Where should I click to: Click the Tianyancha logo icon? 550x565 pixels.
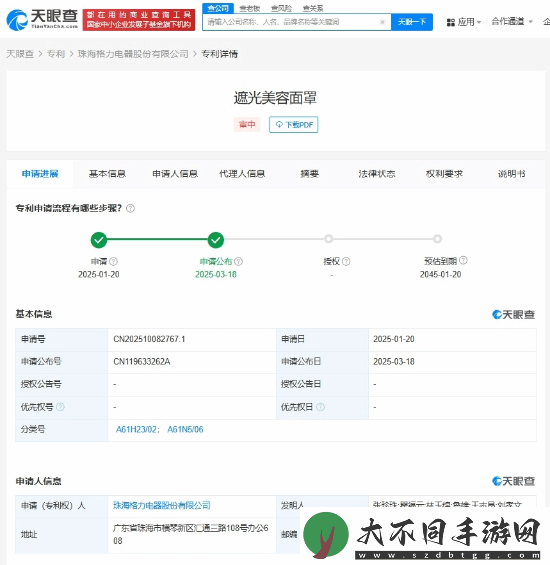(17, 19)
